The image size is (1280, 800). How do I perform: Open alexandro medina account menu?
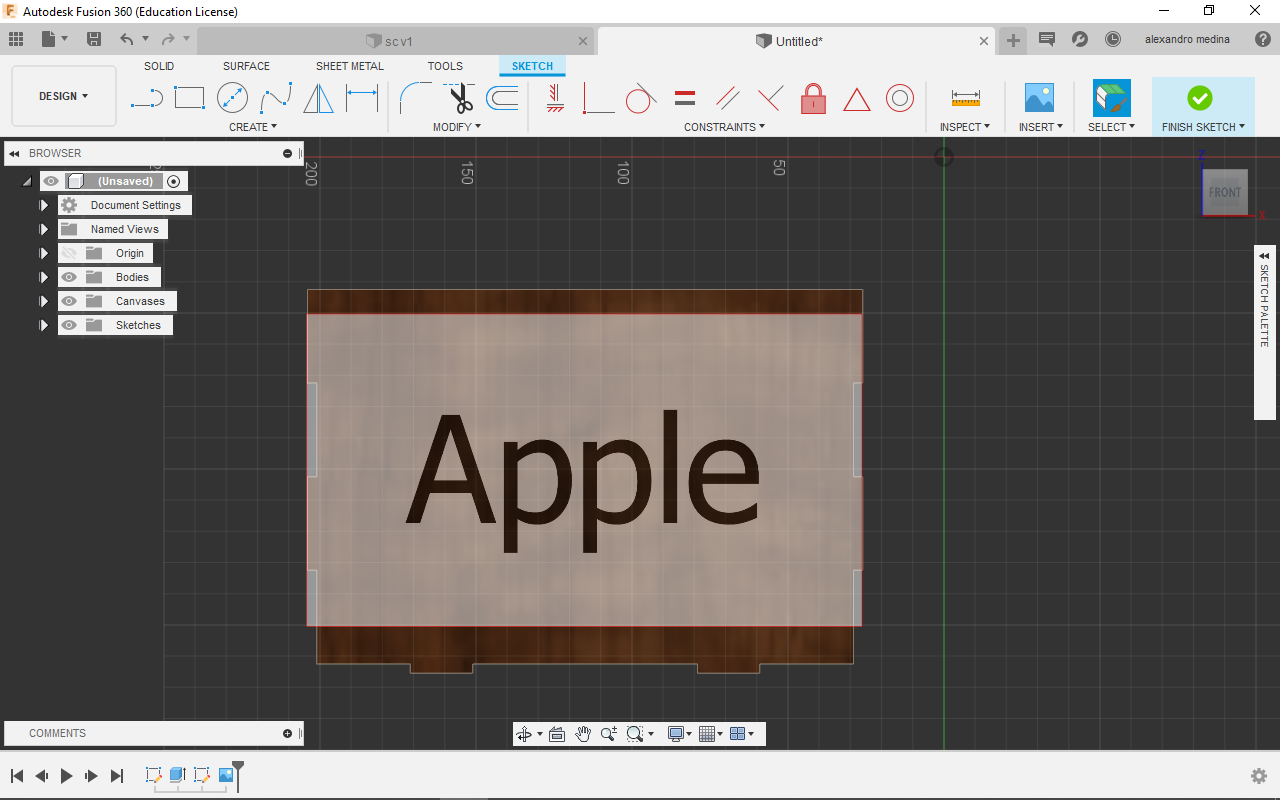coord(1187,40)
